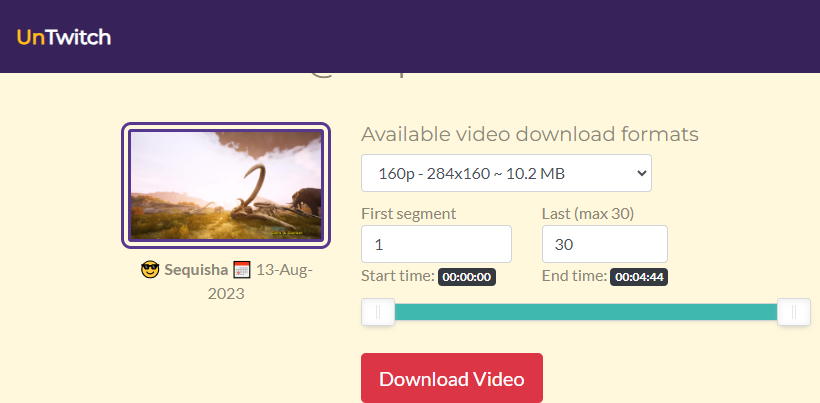Click the calendar icon before the date
Screen dimensions: 820x403
tap(241, 270)
